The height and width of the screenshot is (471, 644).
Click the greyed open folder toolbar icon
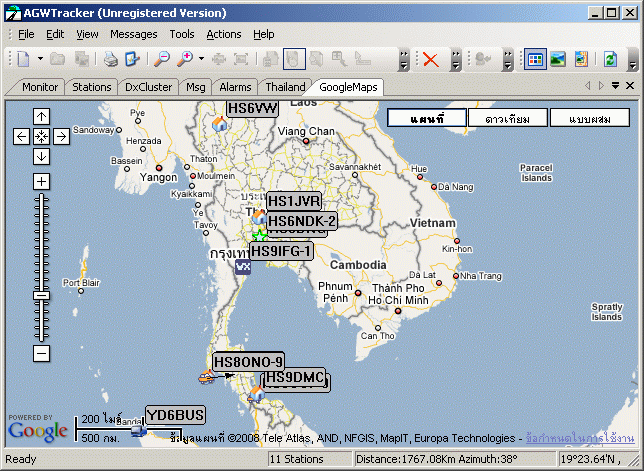(58, 59)
